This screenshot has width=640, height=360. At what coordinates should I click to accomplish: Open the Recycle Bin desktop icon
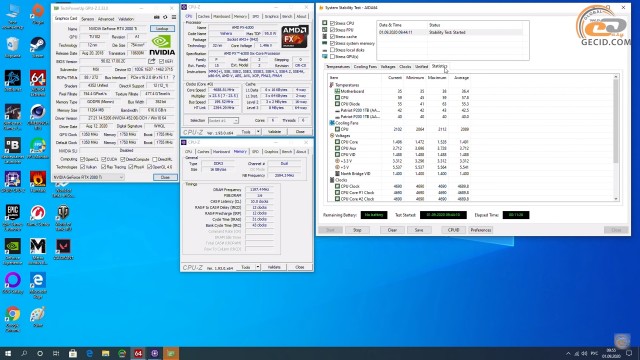pos(13,47)
